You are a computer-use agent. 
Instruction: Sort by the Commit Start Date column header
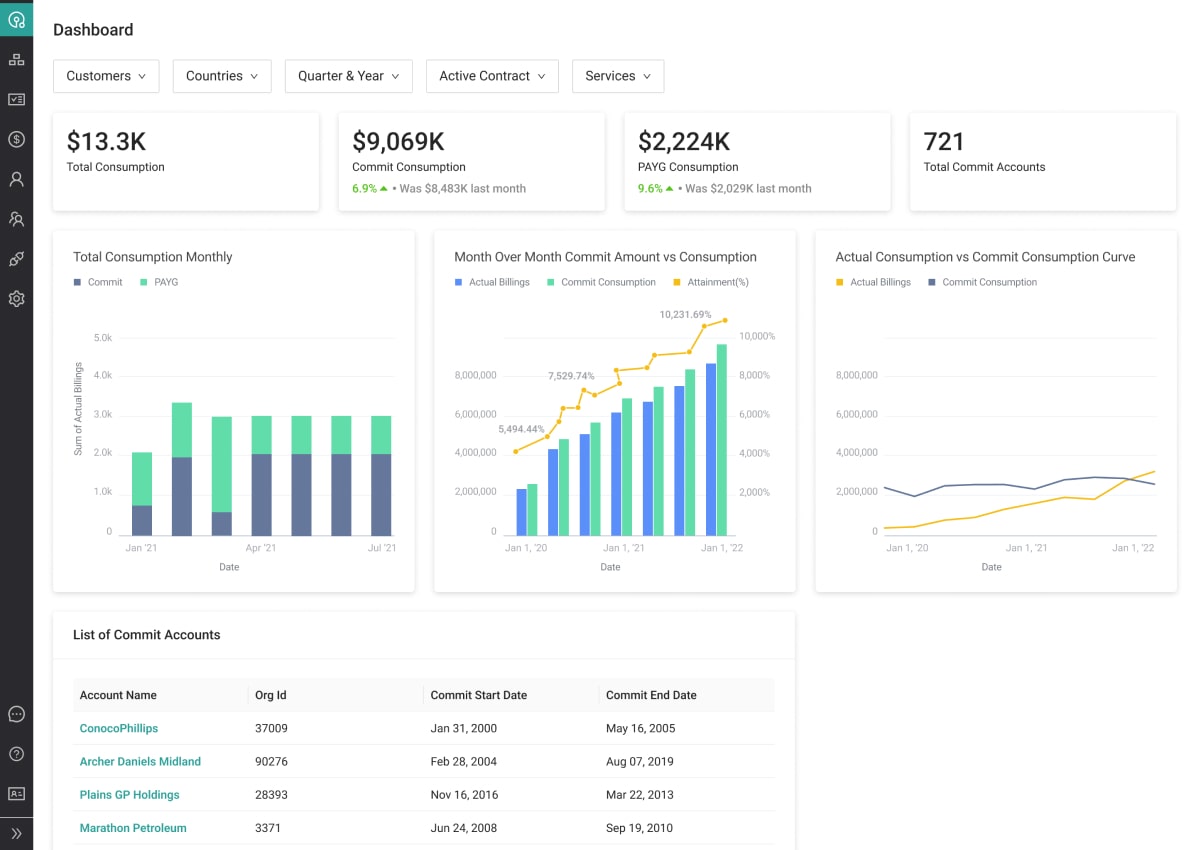(478, 695)
